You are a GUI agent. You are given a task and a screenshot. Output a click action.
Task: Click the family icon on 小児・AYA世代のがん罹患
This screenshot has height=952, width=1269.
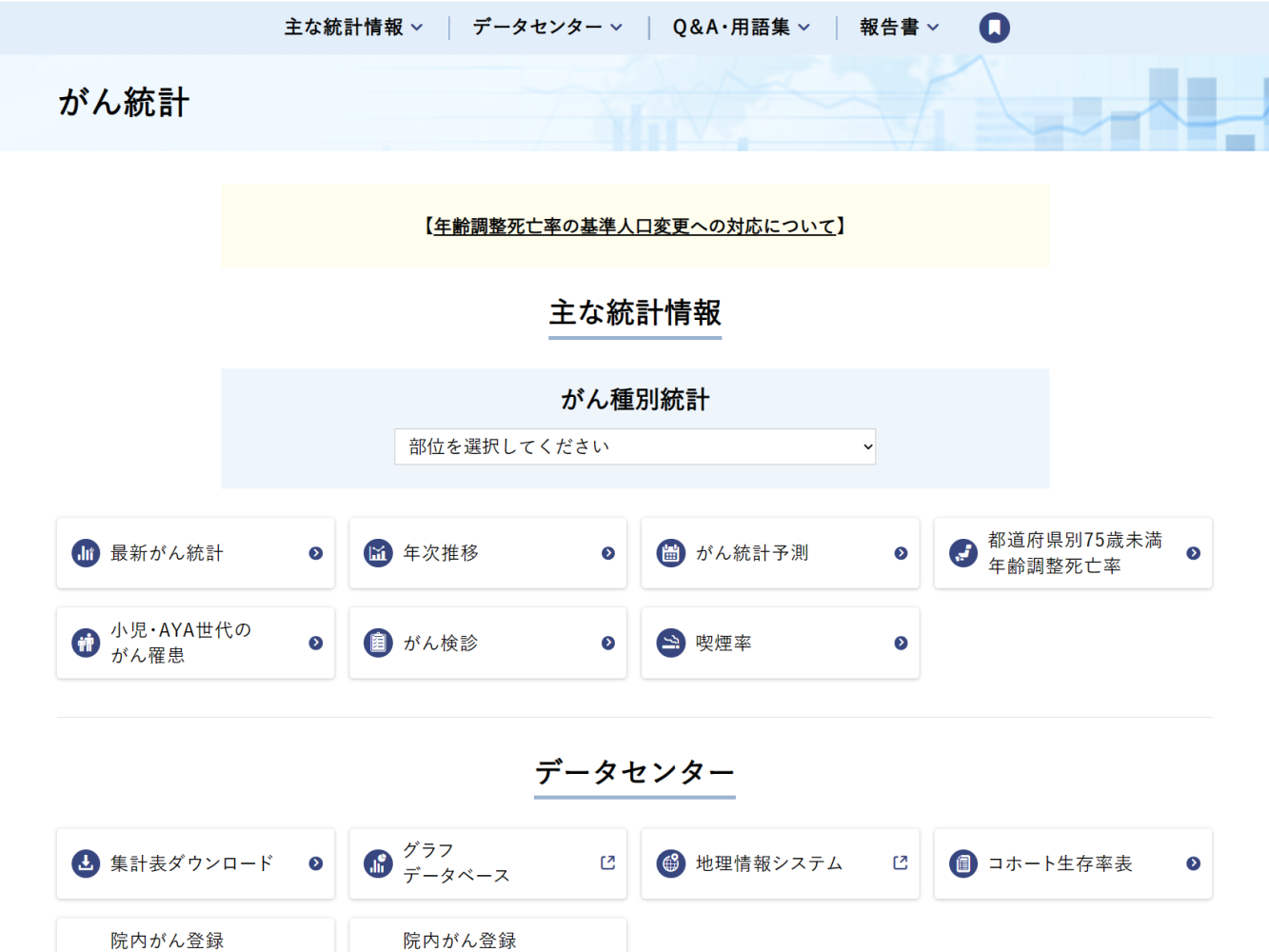click(x=86, y=643)
